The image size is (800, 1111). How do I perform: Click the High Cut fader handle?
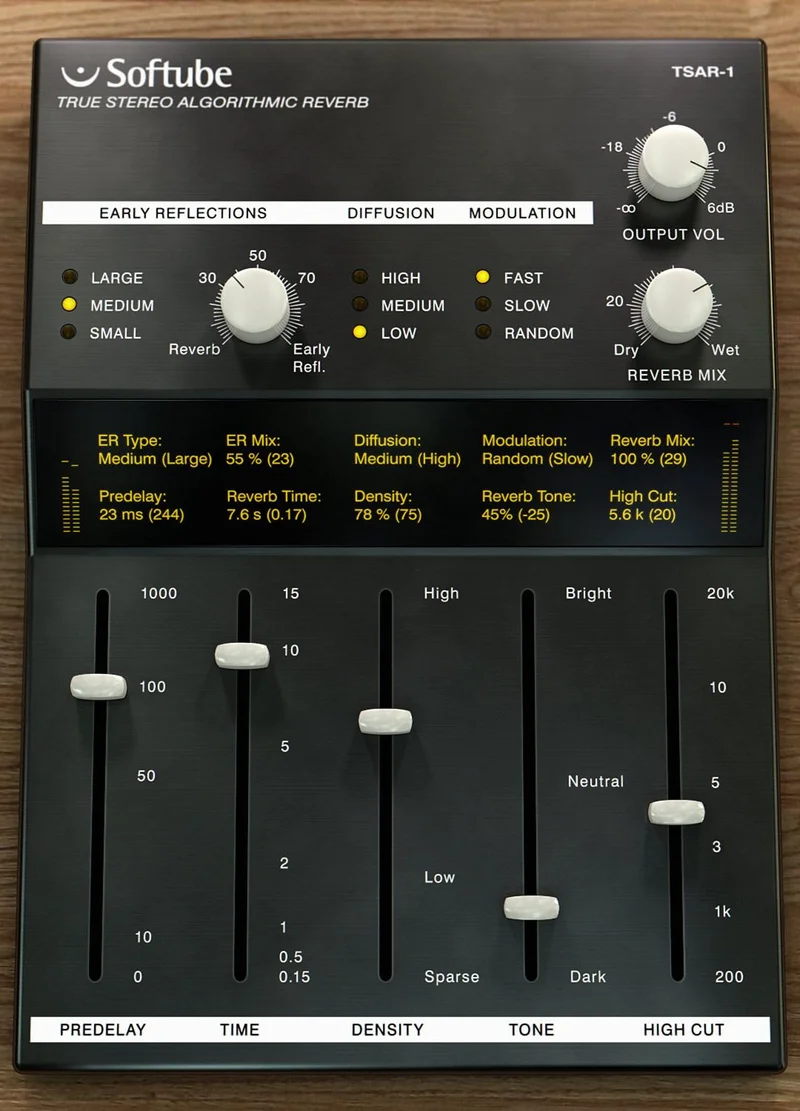coord(677,812)
